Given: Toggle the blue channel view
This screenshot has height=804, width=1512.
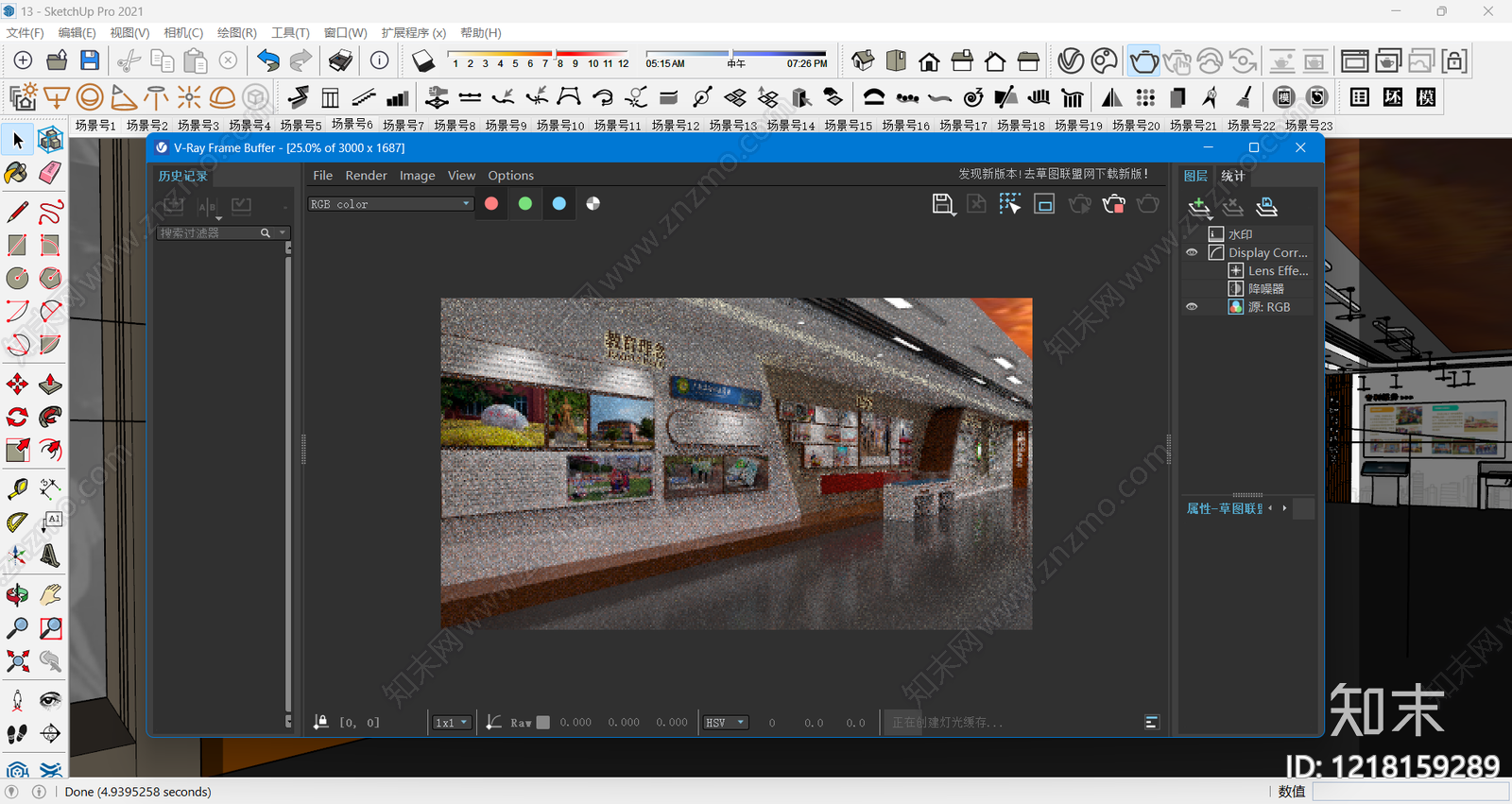Looking at the screenshot, I should pyautogui.click(x=559, y=203).
